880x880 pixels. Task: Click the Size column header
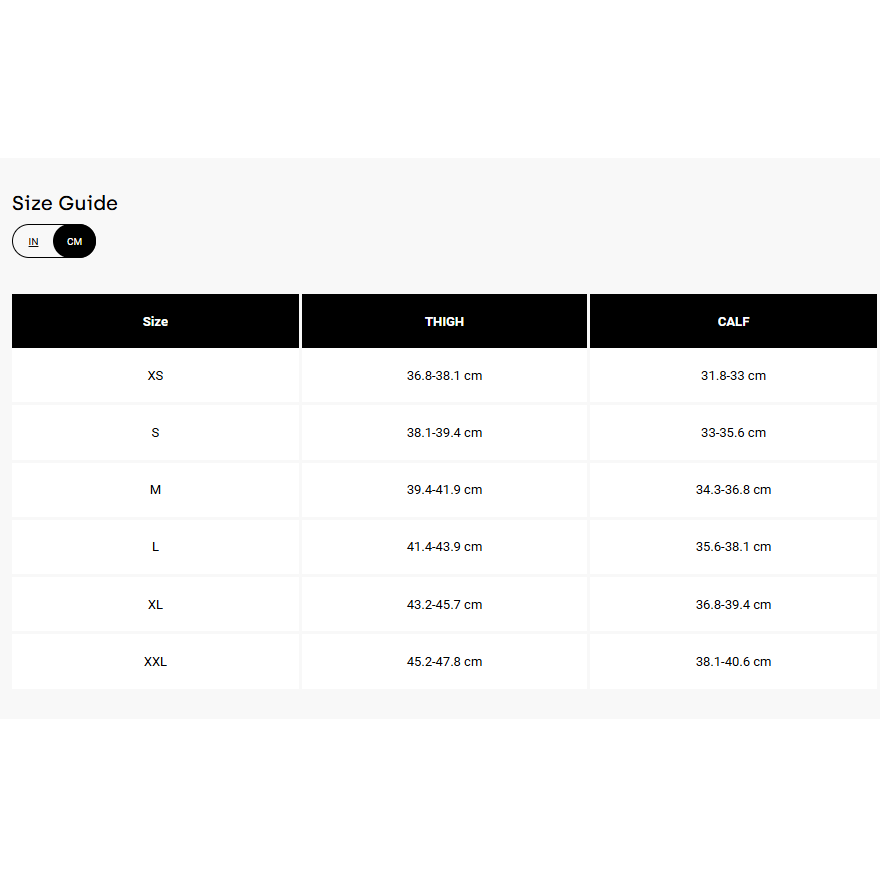(x=155, y=322)
